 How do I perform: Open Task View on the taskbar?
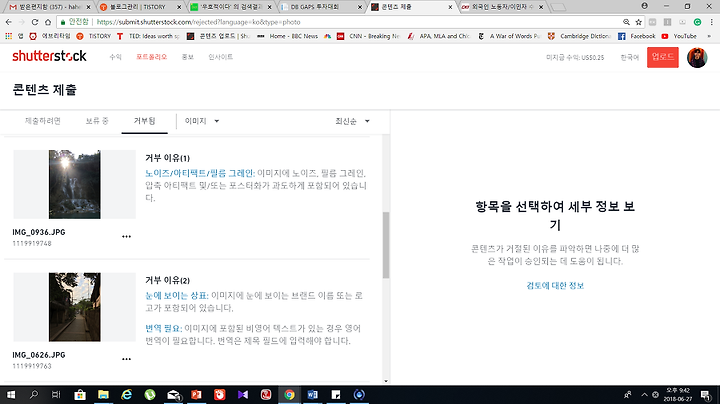(56, 395)
